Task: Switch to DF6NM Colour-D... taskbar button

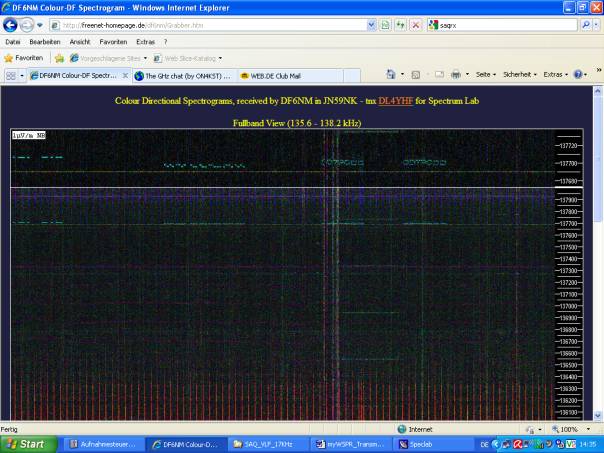Action: tap(186, 445)
